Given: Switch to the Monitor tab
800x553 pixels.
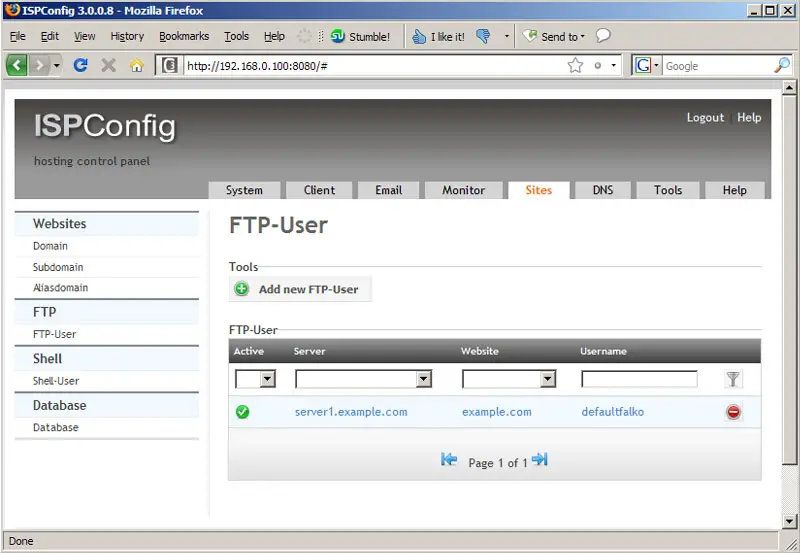Looking at the screenshot, I should coord(463,190).
